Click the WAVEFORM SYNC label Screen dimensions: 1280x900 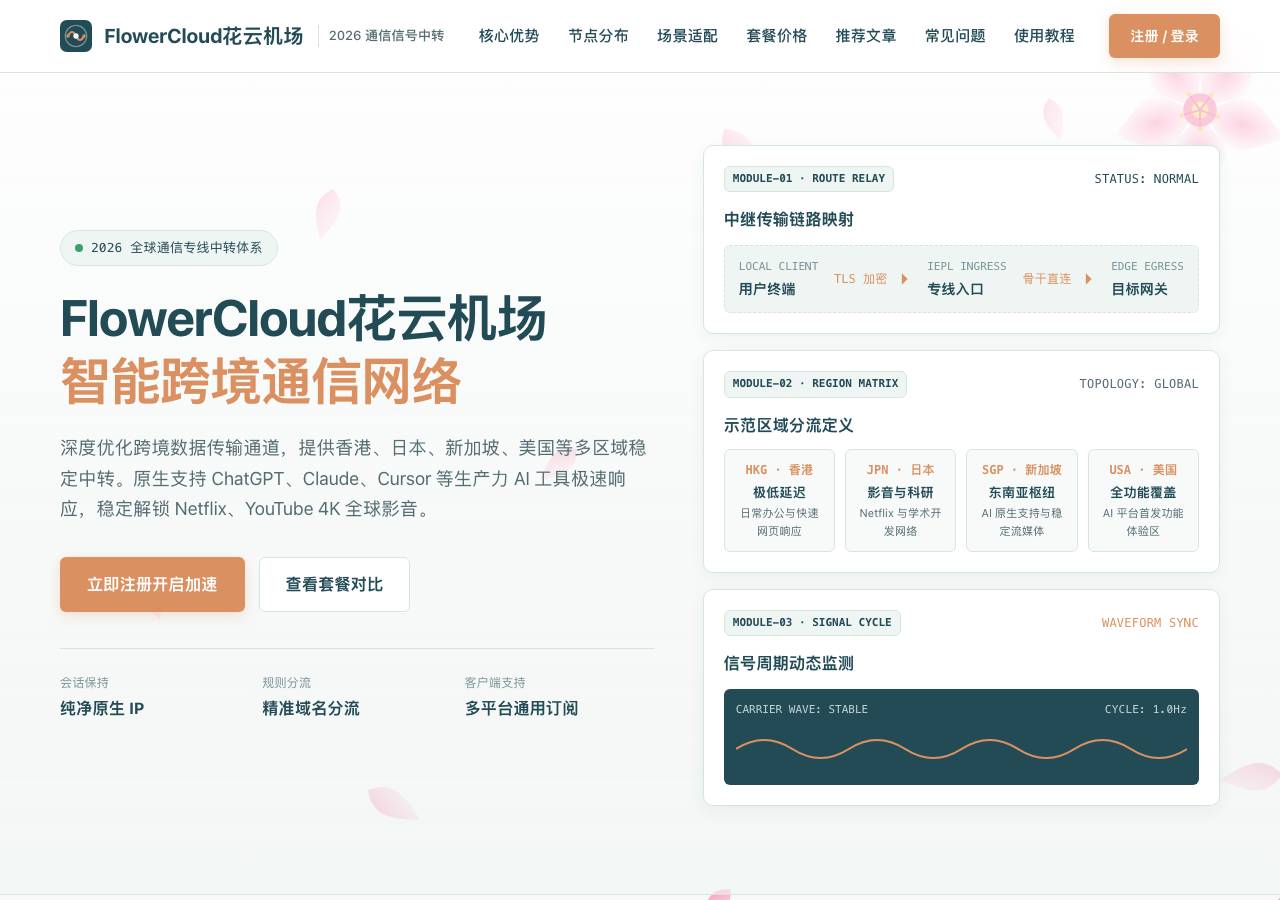tap(1150, 623)
